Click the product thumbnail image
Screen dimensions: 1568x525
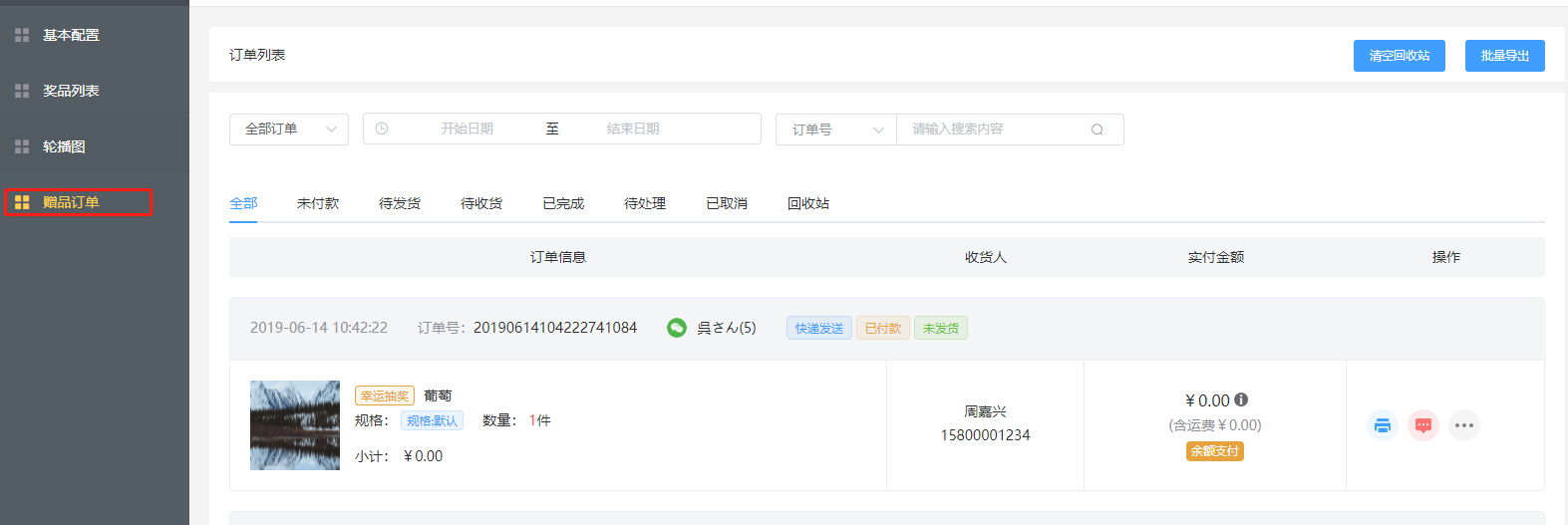[295, 425]
